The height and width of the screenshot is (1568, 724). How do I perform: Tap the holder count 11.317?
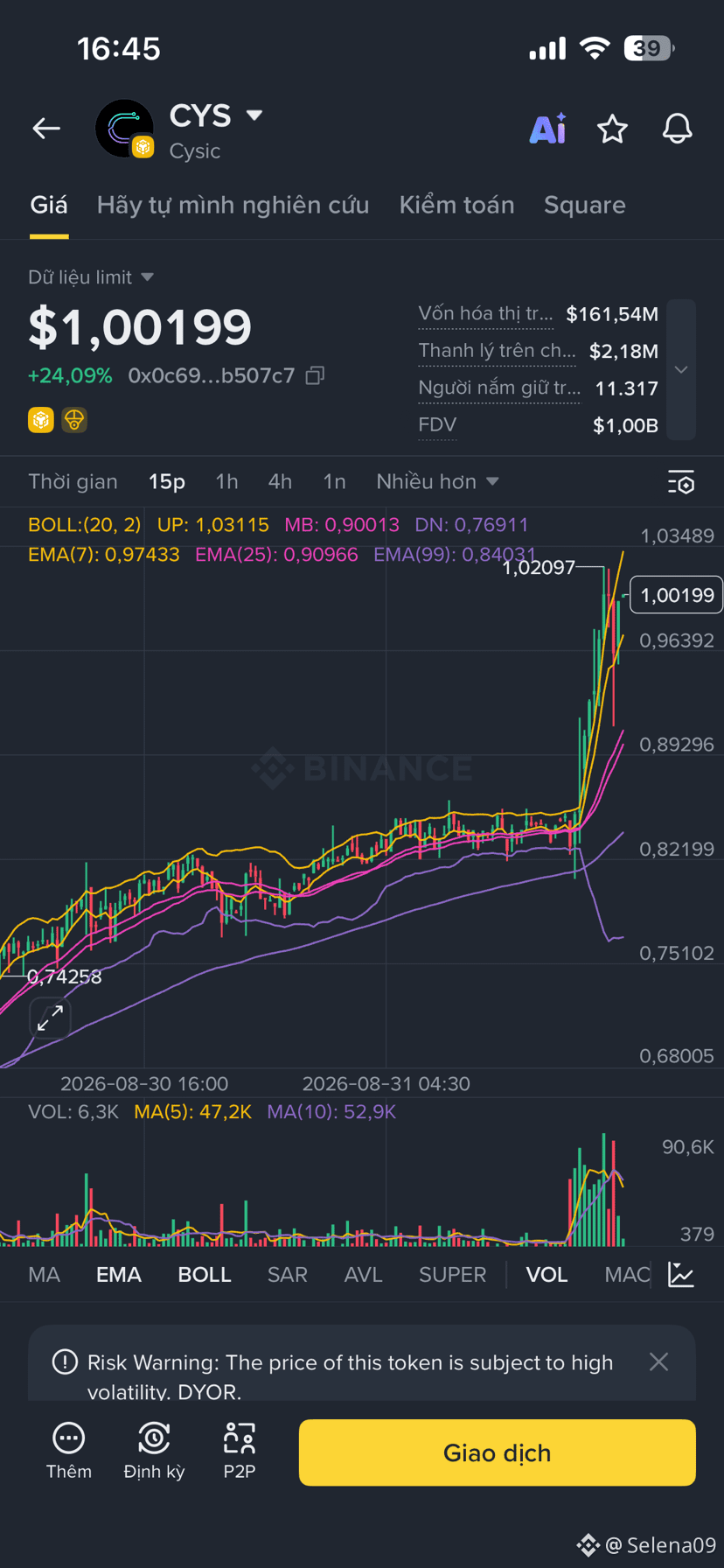[x=626, y=388]
